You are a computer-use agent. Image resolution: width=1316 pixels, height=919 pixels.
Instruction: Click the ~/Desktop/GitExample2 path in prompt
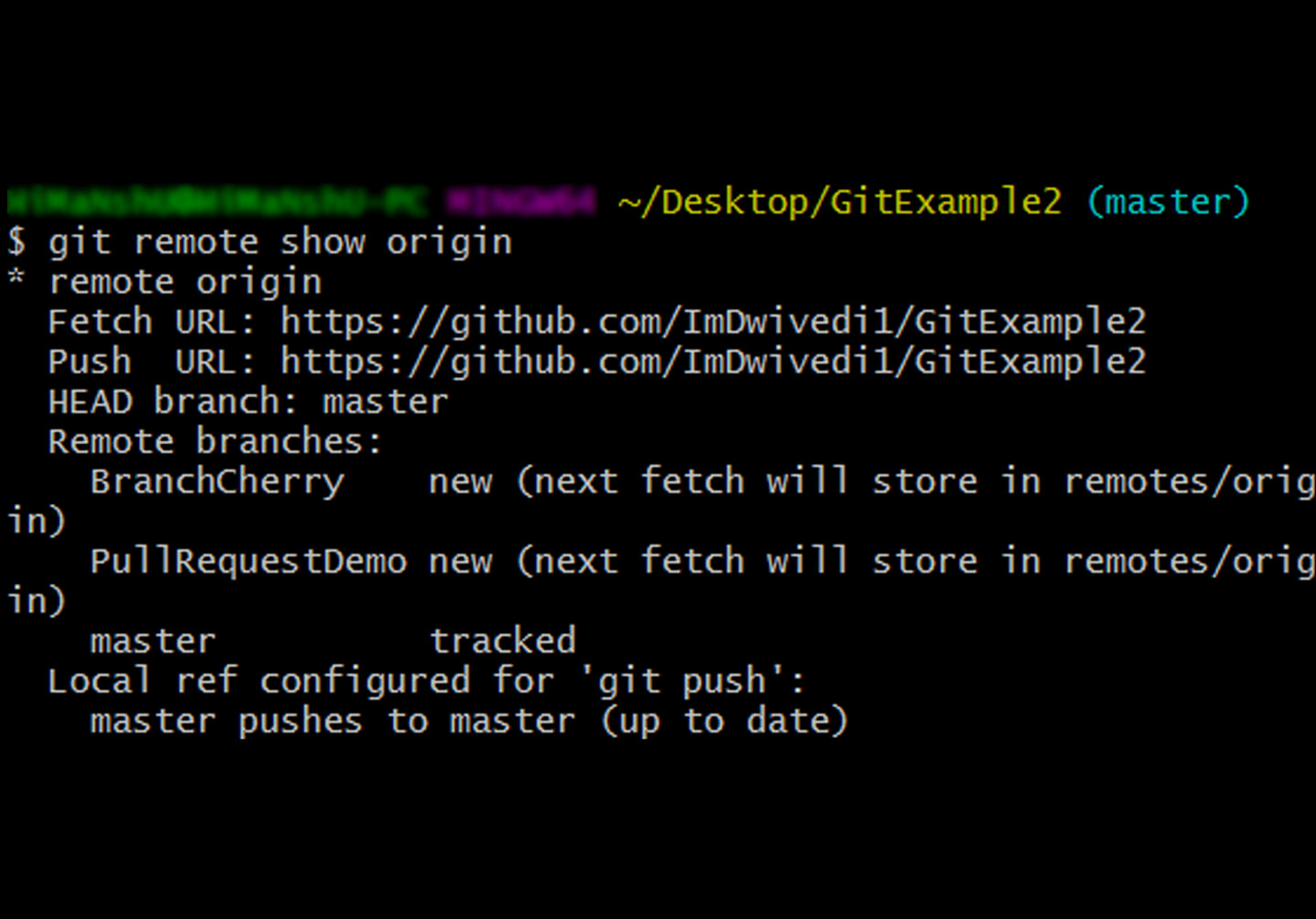coord(840,202)
